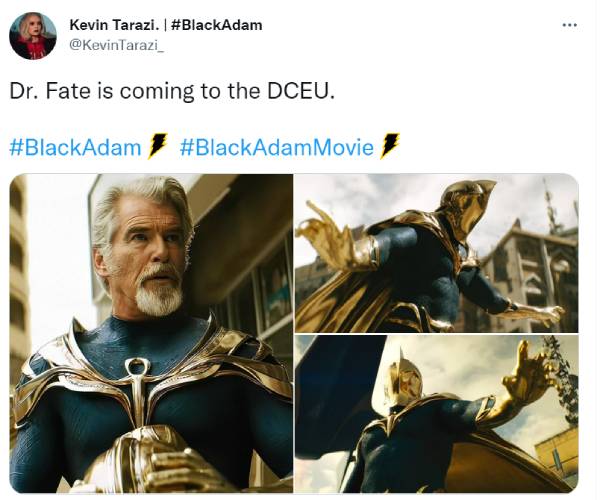The image size is (600, 500).
Task: Select the tweet text about Dr. Fate
Action: tap(172, 91)
